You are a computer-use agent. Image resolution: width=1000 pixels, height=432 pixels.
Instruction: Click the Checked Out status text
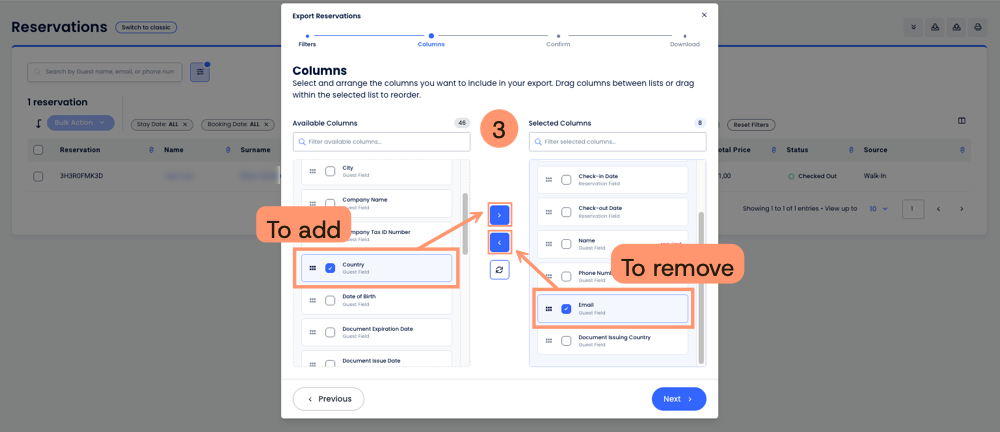click(x=817, y=176)
